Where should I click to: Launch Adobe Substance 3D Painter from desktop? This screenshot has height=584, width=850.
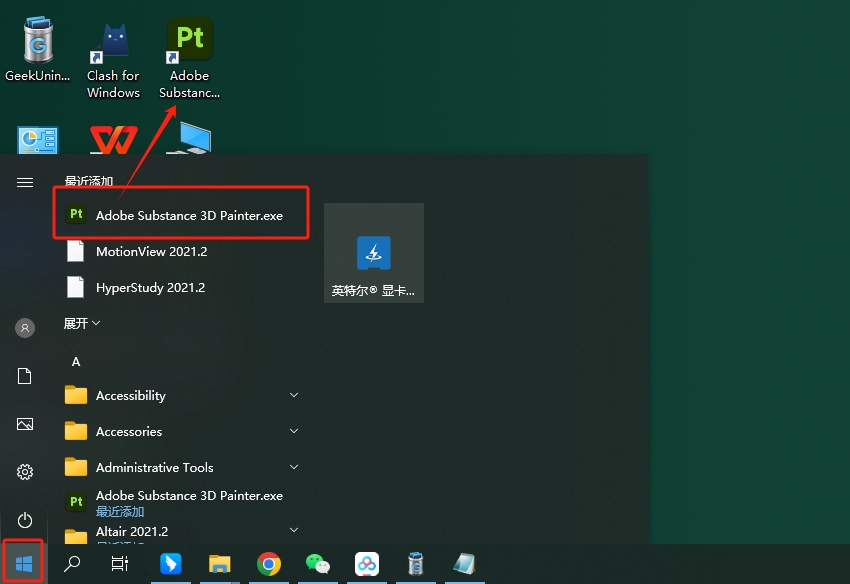coord(189,40)
